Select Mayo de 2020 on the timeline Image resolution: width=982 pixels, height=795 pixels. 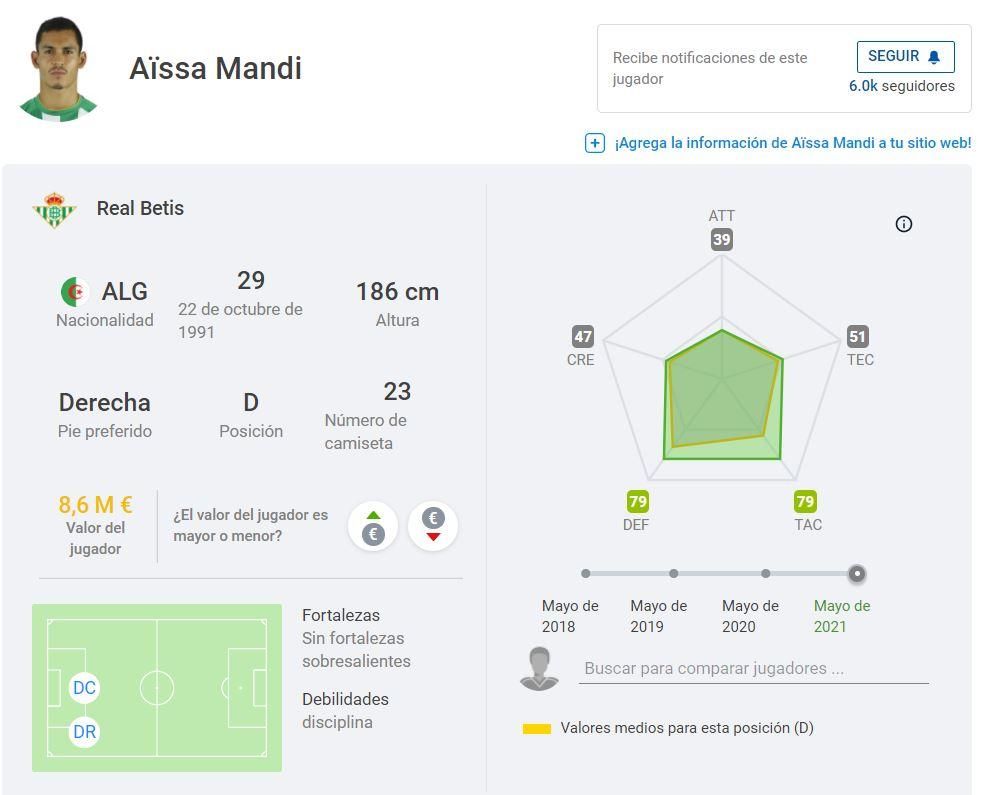point(765,574)
